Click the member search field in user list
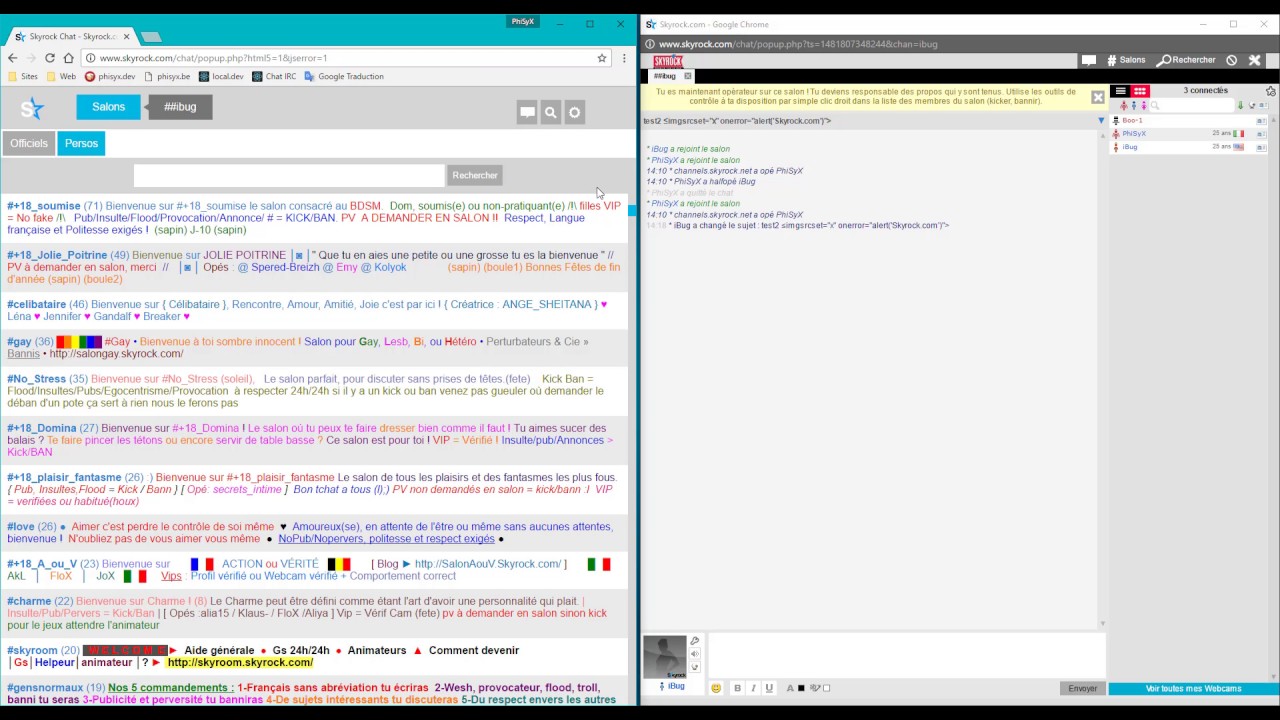1280x720 pixels. [1192, 105]
